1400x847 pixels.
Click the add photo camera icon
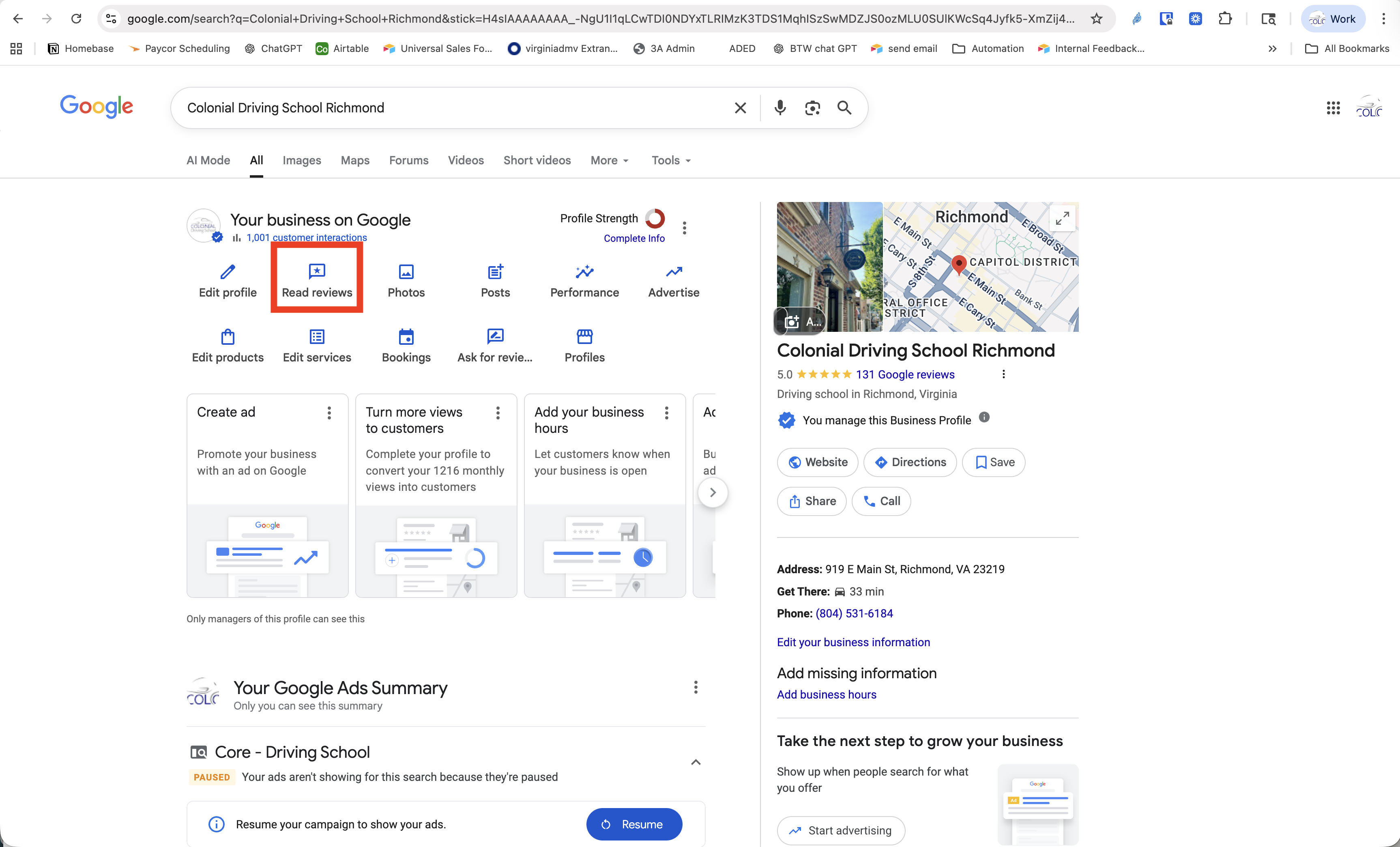pos(792,322)
